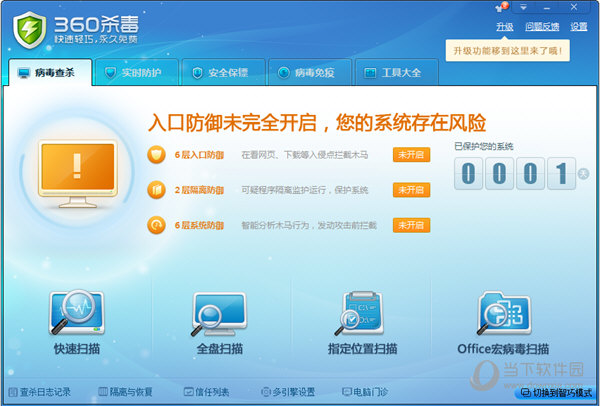Open 设置 from the top right
600x406 pixels.
coord(579,27)
